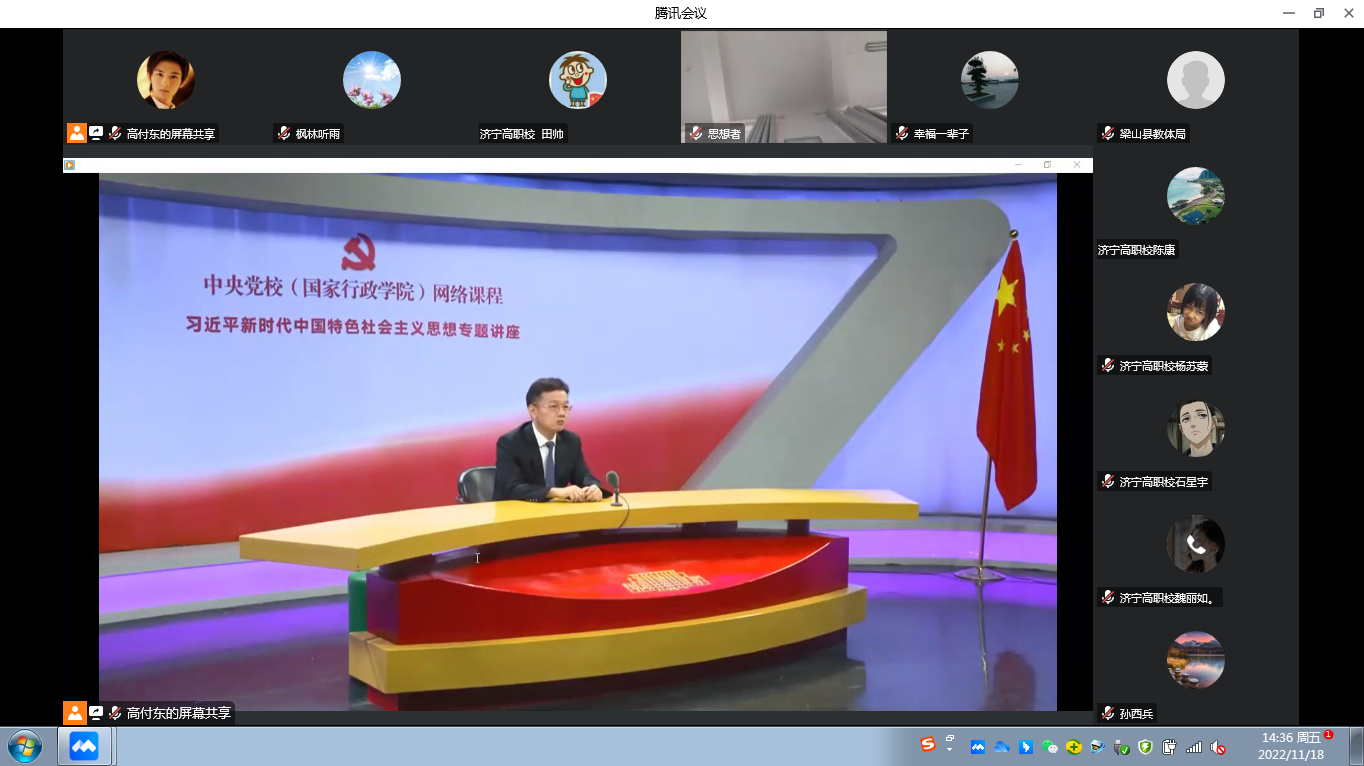Open Tencent Meeting from the taskbar
Viewport: 1364px width, 766px height.
tap(84, 746)
